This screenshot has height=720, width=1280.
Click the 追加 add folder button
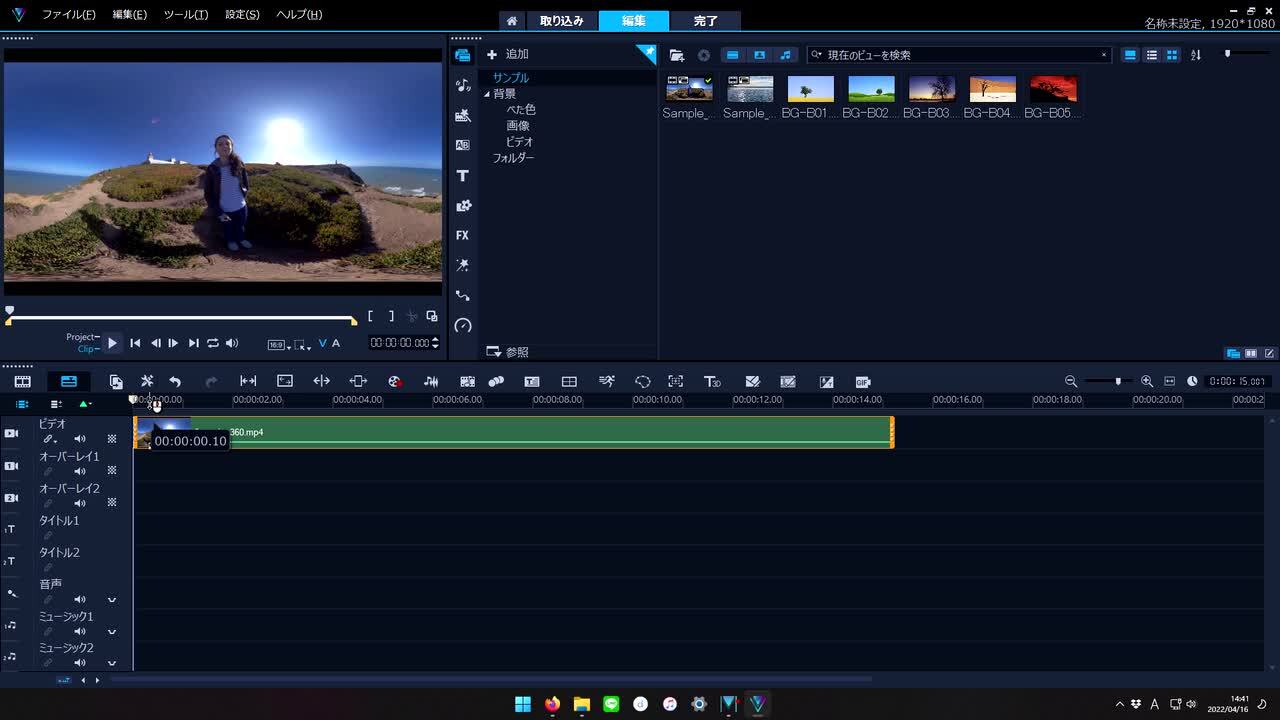pos(508,54)
